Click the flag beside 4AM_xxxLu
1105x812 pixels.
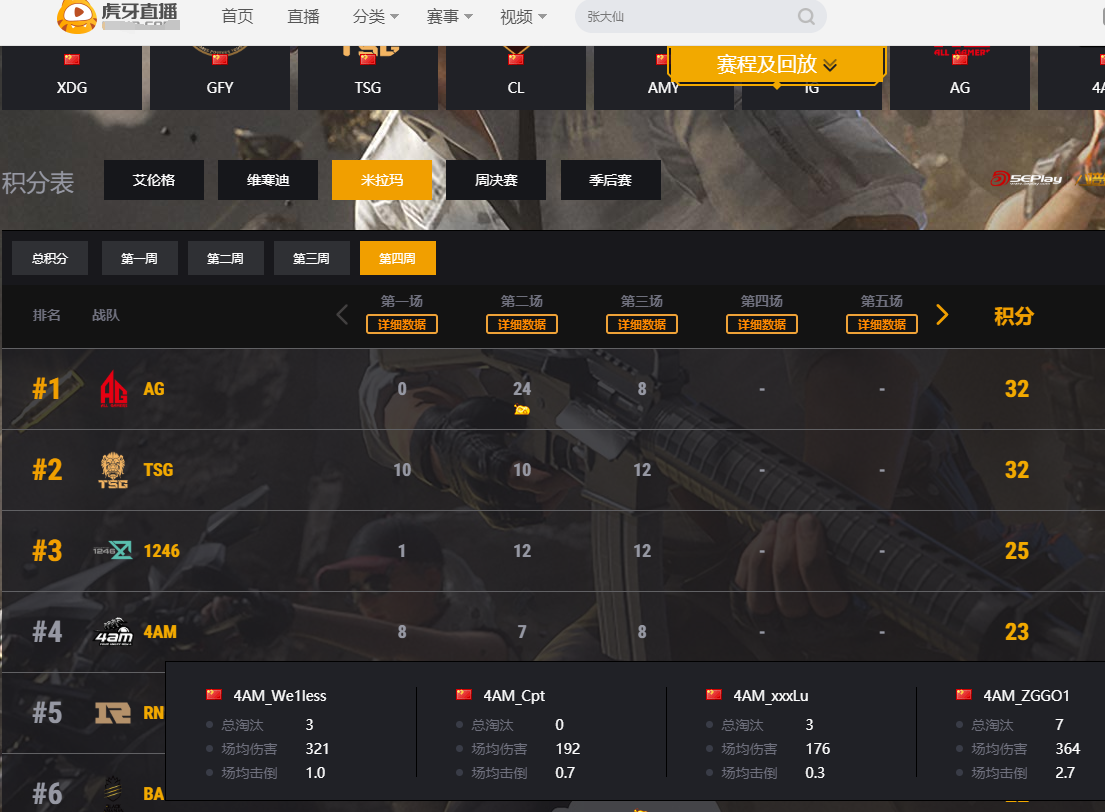click(x=714, y=695)
